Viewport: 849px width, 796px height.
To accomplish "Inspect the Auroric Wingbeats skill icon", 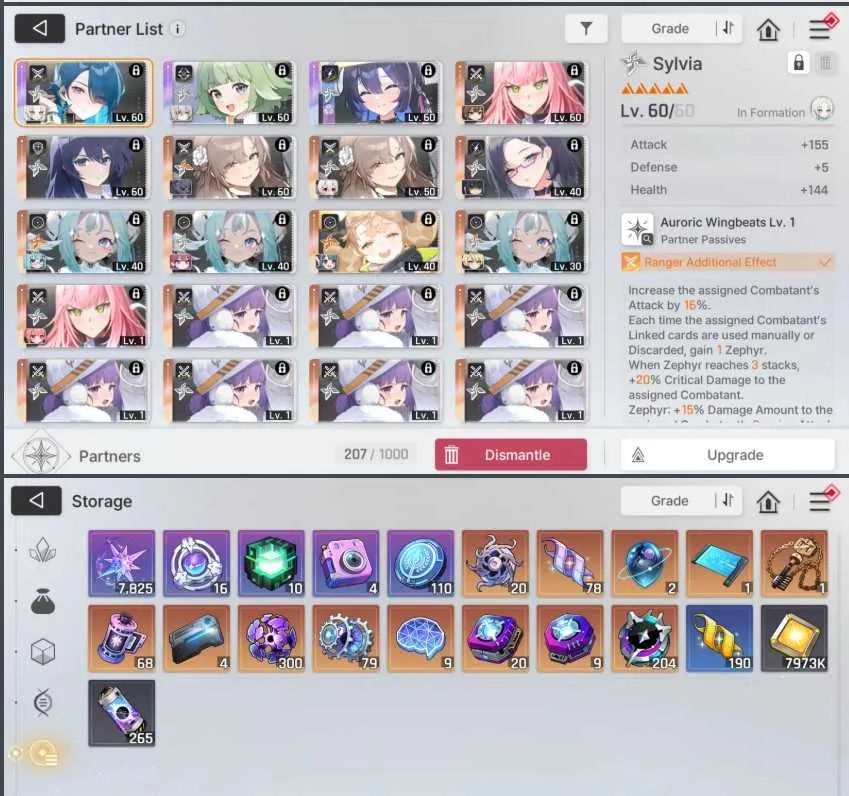I will click(x=637, y=230).
